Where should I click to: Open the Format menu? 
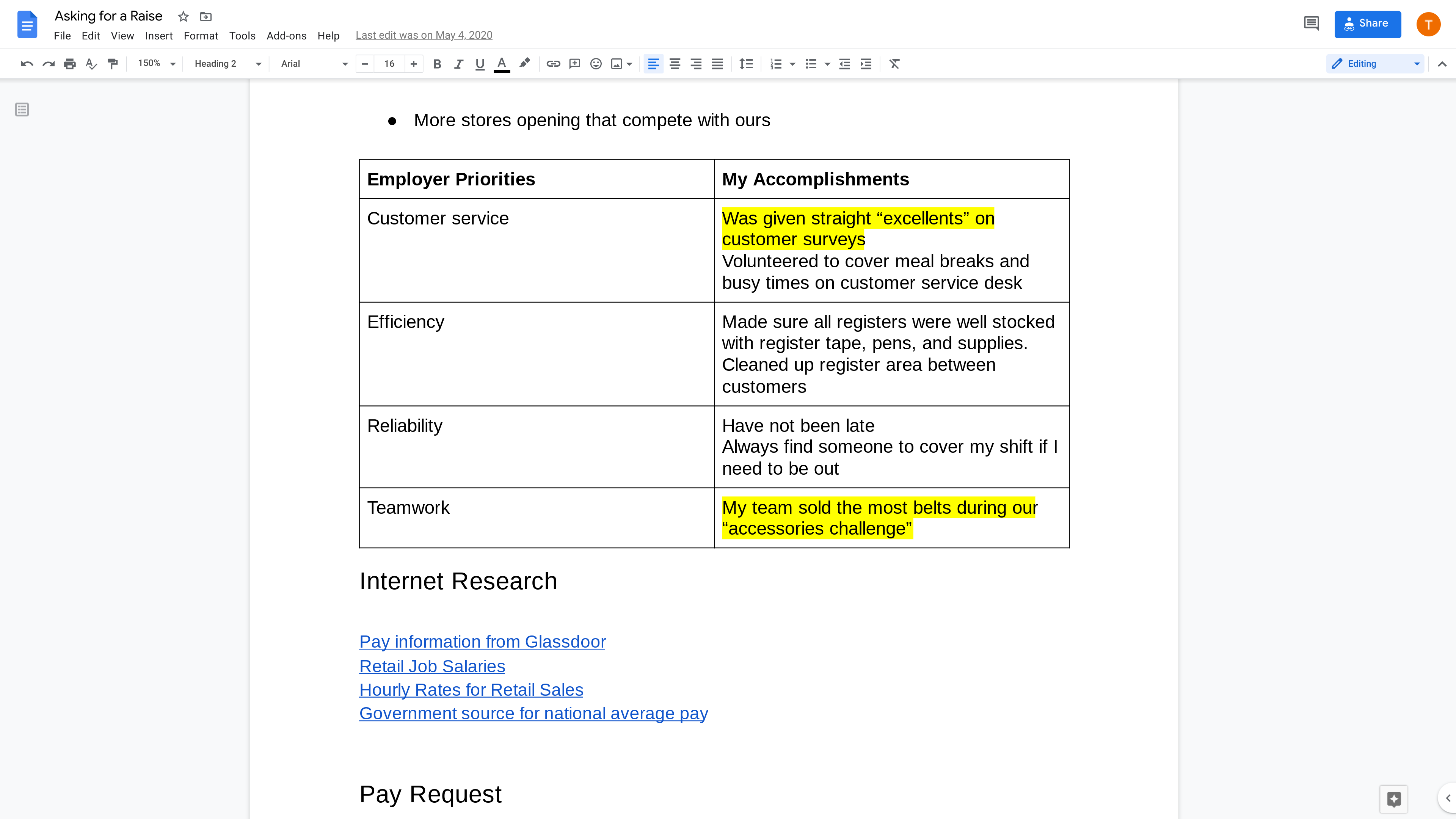[x=201, y=36]
